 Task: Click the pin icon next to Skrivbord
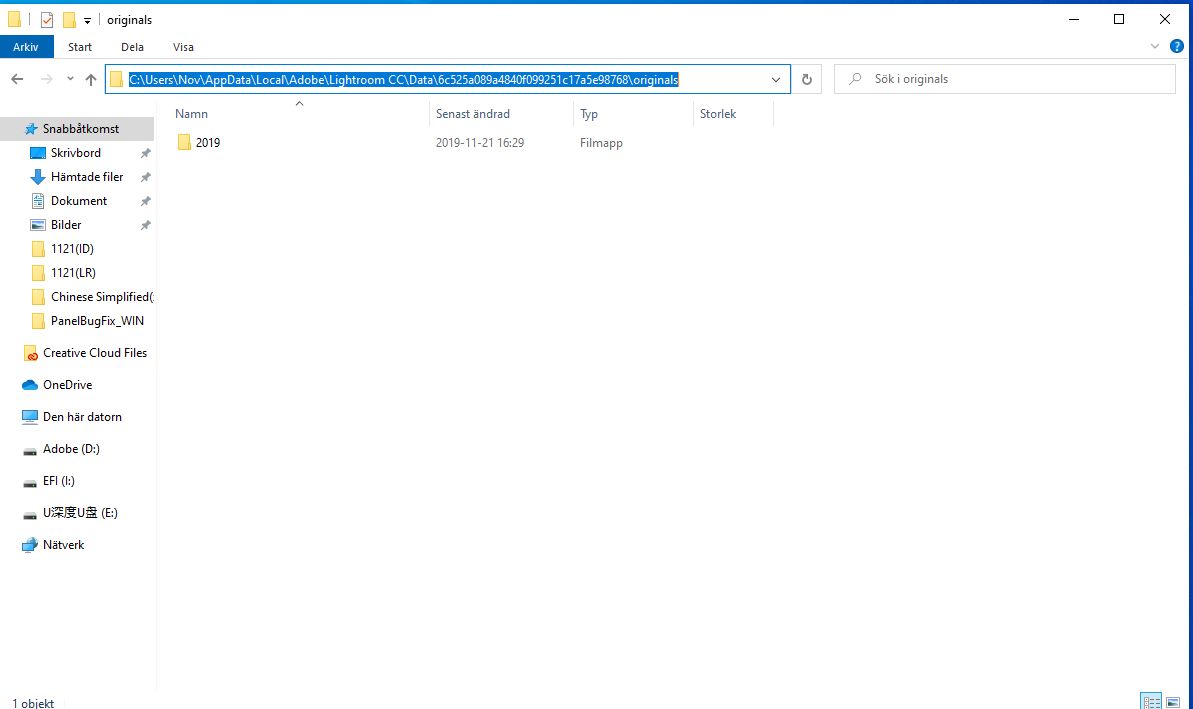pyautogui.click(x=145, y=153)
